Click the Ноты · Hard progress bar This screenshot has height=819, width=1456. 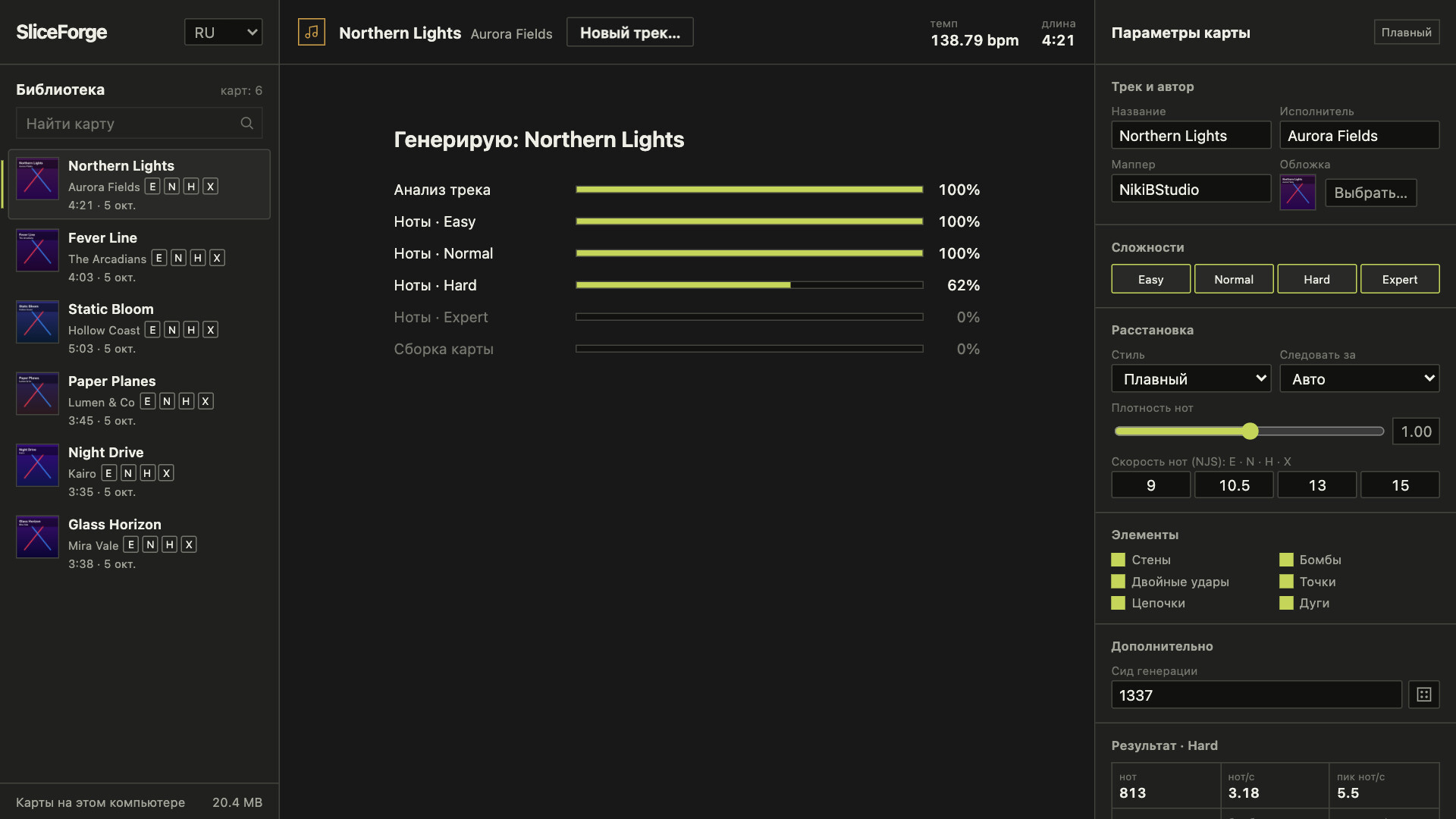point(749,285)
